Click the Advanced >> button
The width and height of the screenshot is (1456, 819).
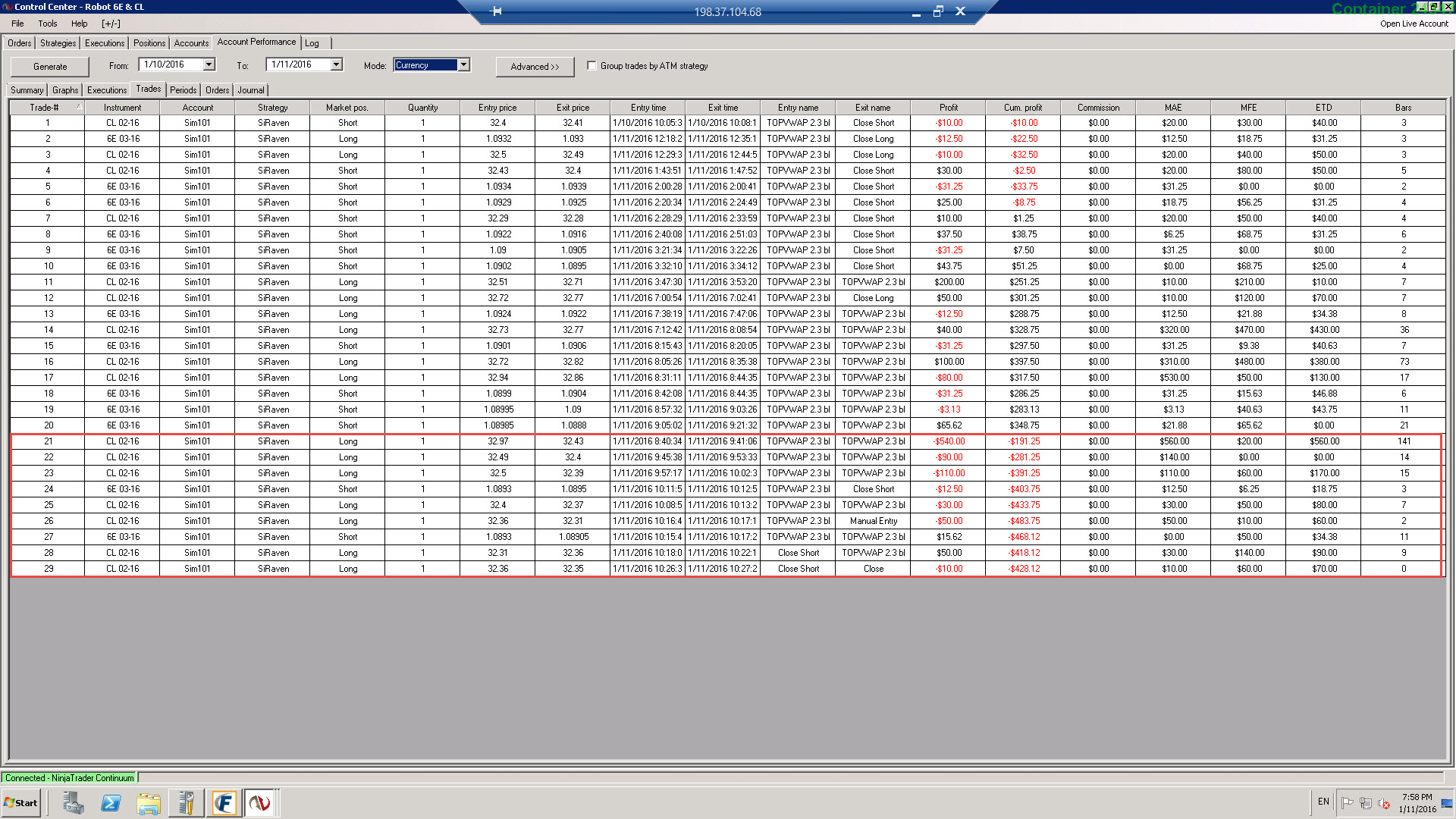[x=535, y=67]
